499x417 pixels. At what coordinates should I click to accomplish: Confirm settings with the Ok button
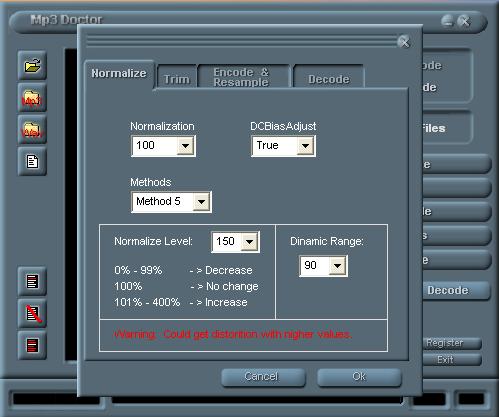tap(359, 377)
